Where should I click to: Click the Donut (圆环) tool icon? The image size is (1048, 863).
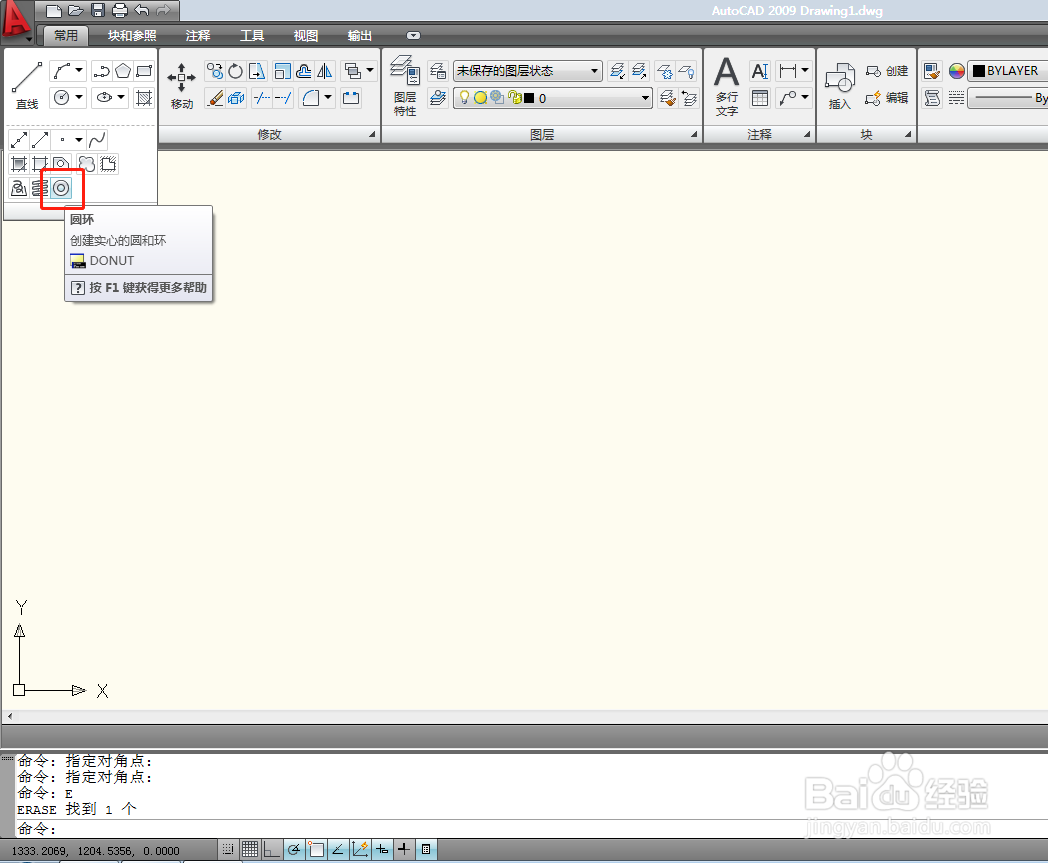click(61, 188)
